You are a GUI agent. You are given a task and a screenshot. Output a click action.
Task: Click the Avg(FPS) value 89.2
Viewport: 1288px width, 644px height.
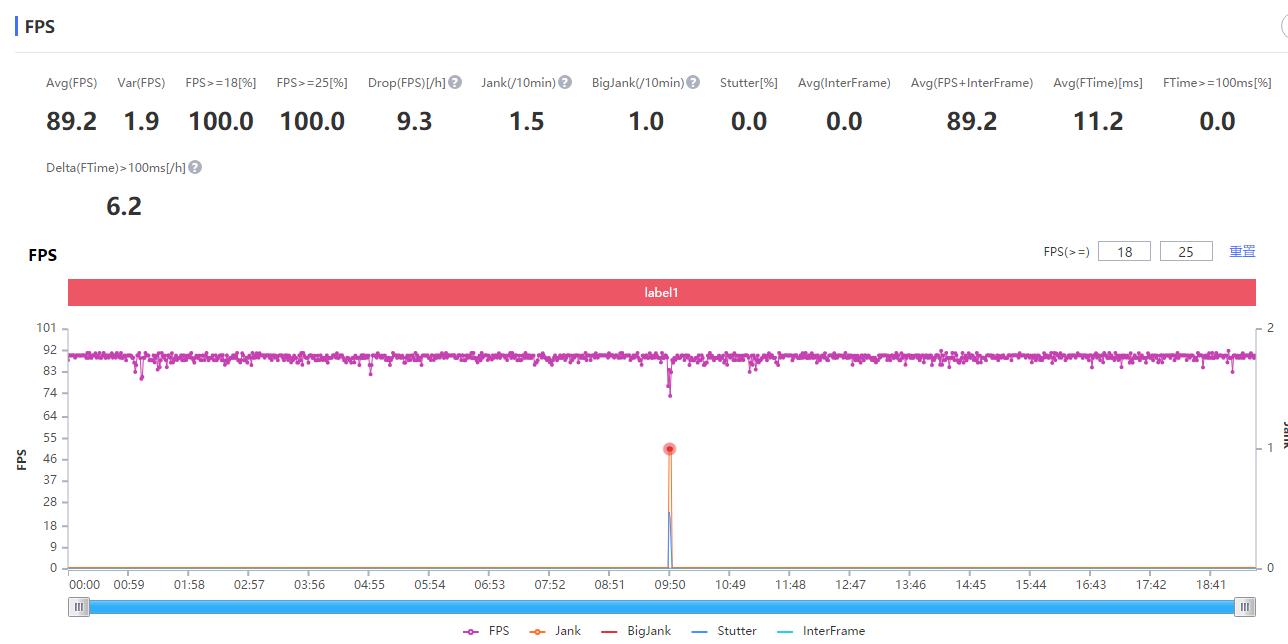(72, 122)
